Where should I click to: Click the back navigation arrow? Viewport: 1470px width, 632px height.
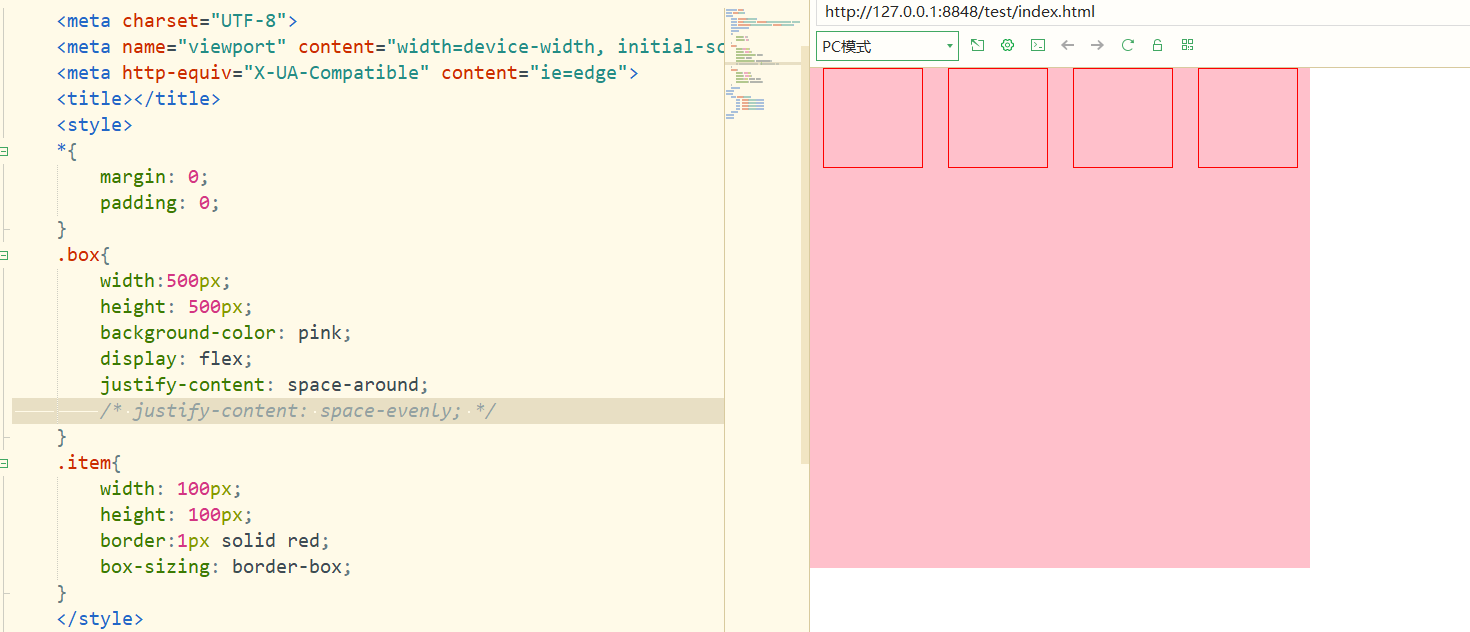click(1067, 45)
